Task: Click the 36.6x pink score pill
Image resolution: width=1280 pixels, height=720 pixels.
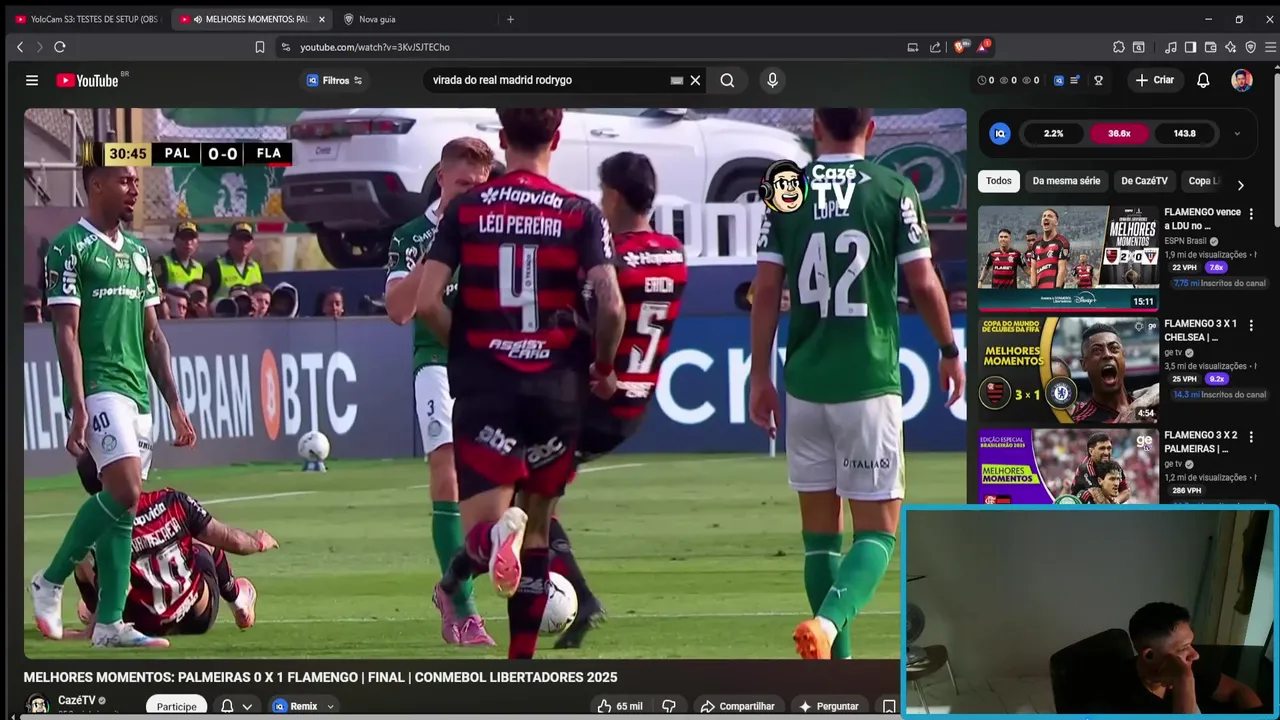Action: (x=1119, y=134)
